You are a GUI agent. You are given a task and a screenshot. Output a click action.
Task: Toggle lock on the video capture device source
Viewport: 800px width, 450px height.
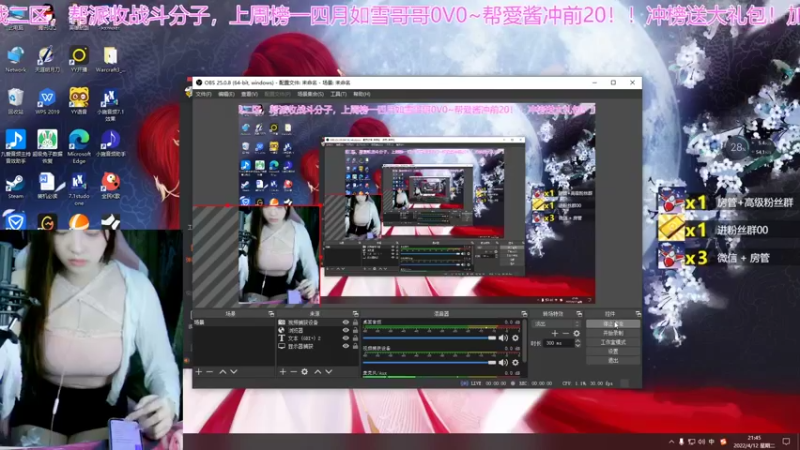355,322
